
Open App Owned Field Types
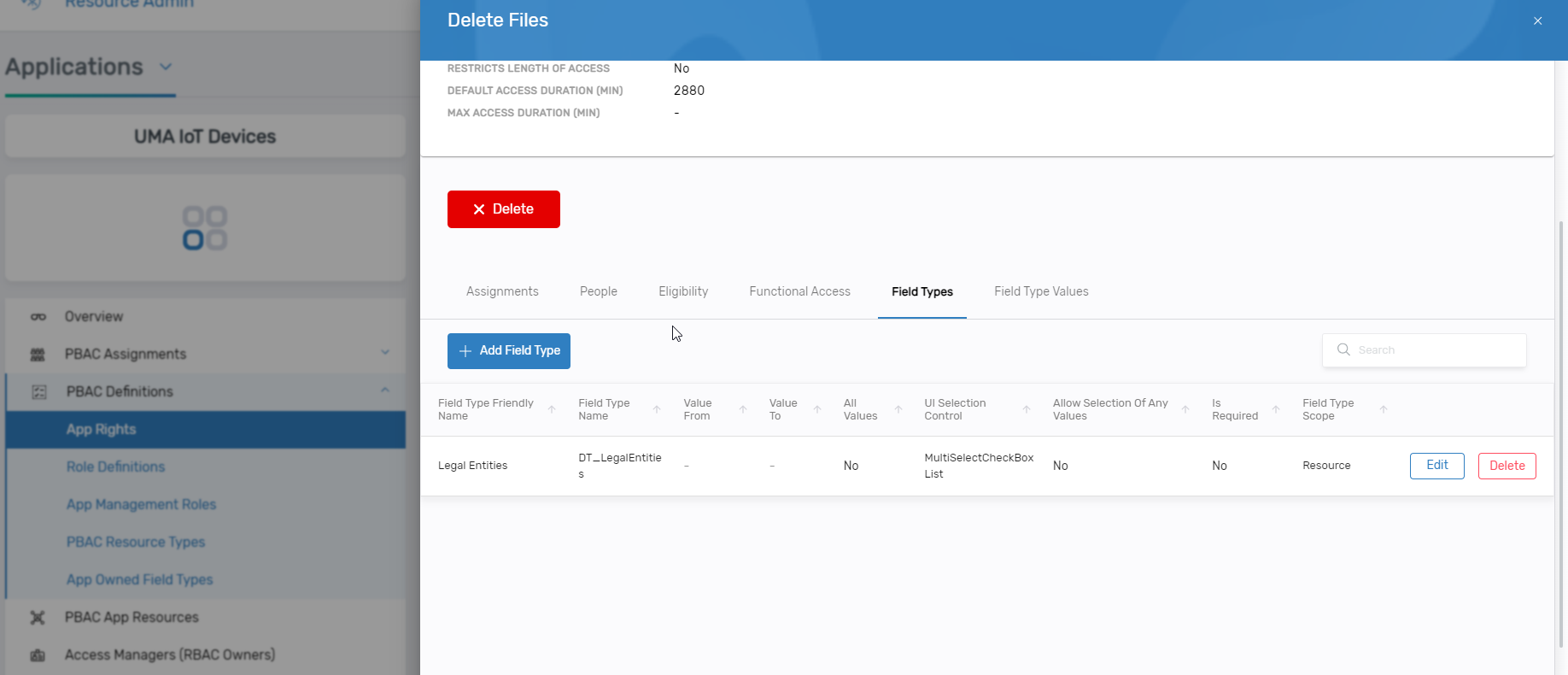pyautogui.click(x=139, y=579)
